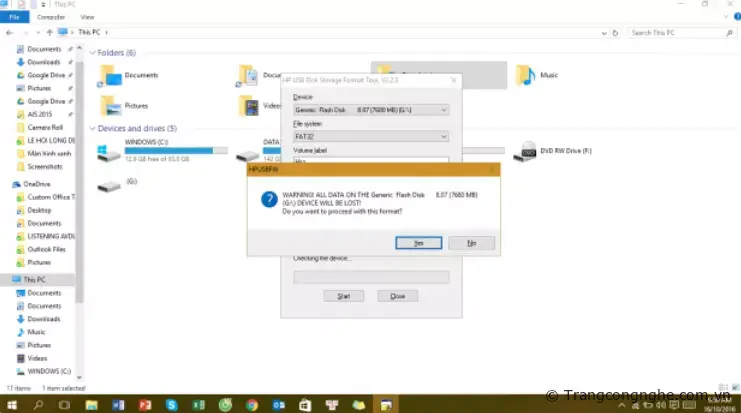Screen dimensions: 741x413
Task: Select OneDrive in the navigation pane
Action: pyautogui.click(x=37, y=184)
